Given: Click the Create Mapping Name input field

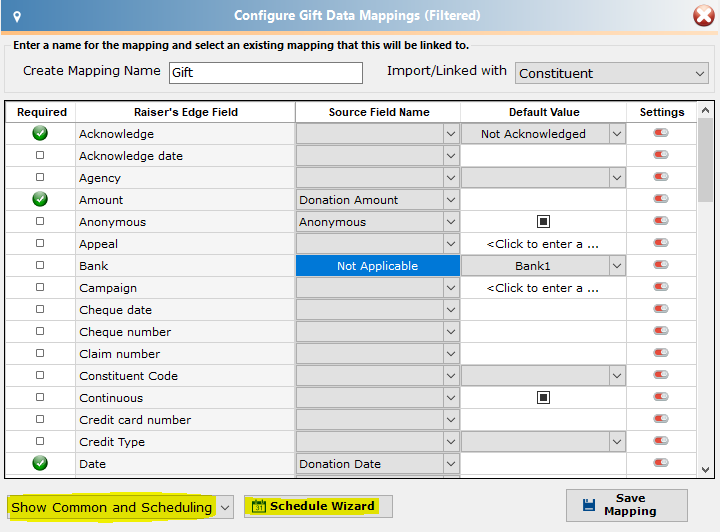Looking at the screenshot, I should tap(266, 73).
